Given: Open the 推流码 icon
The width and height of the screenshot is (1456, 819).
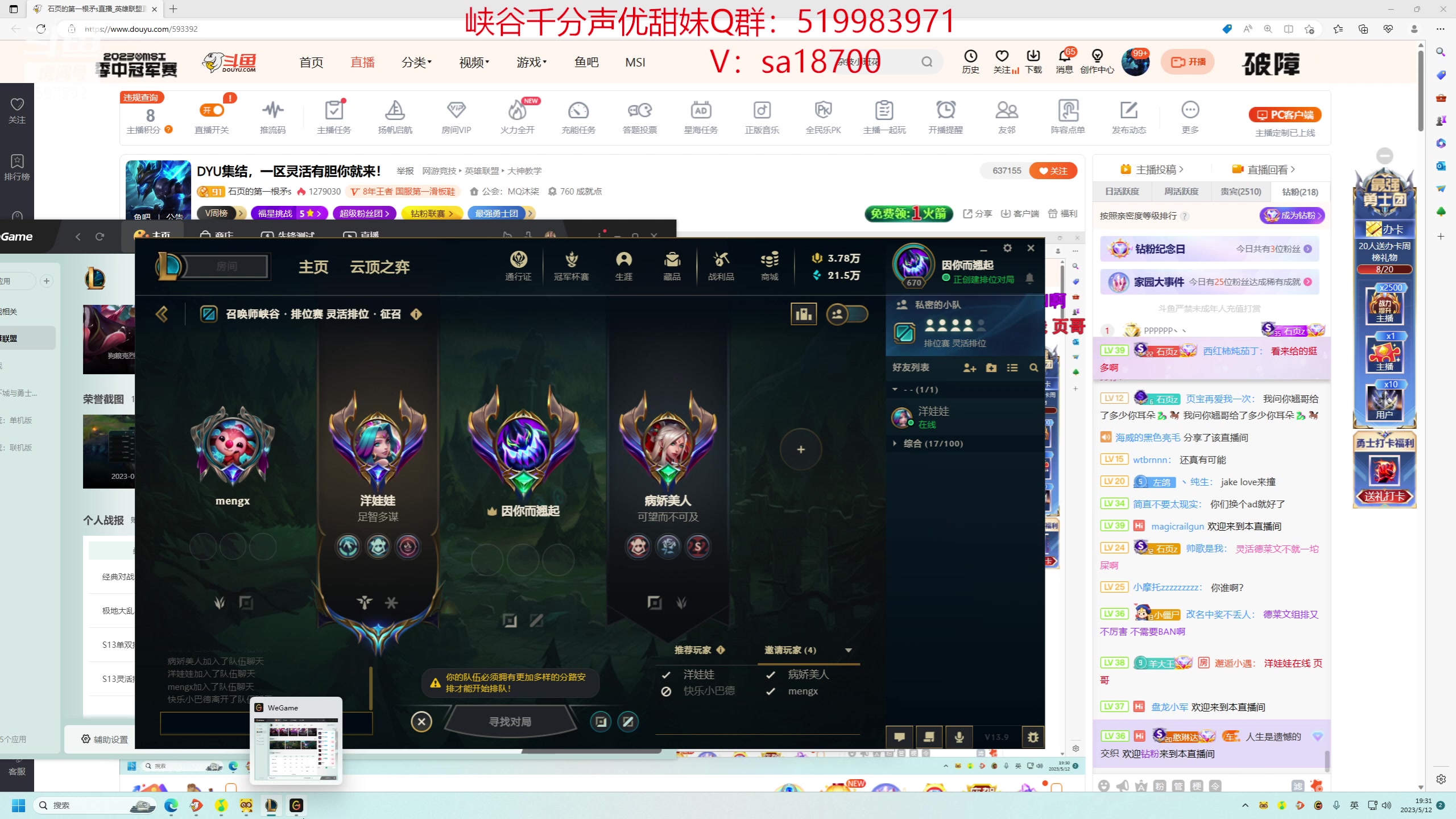Looking at the screenshot, I should pos(273,117).
